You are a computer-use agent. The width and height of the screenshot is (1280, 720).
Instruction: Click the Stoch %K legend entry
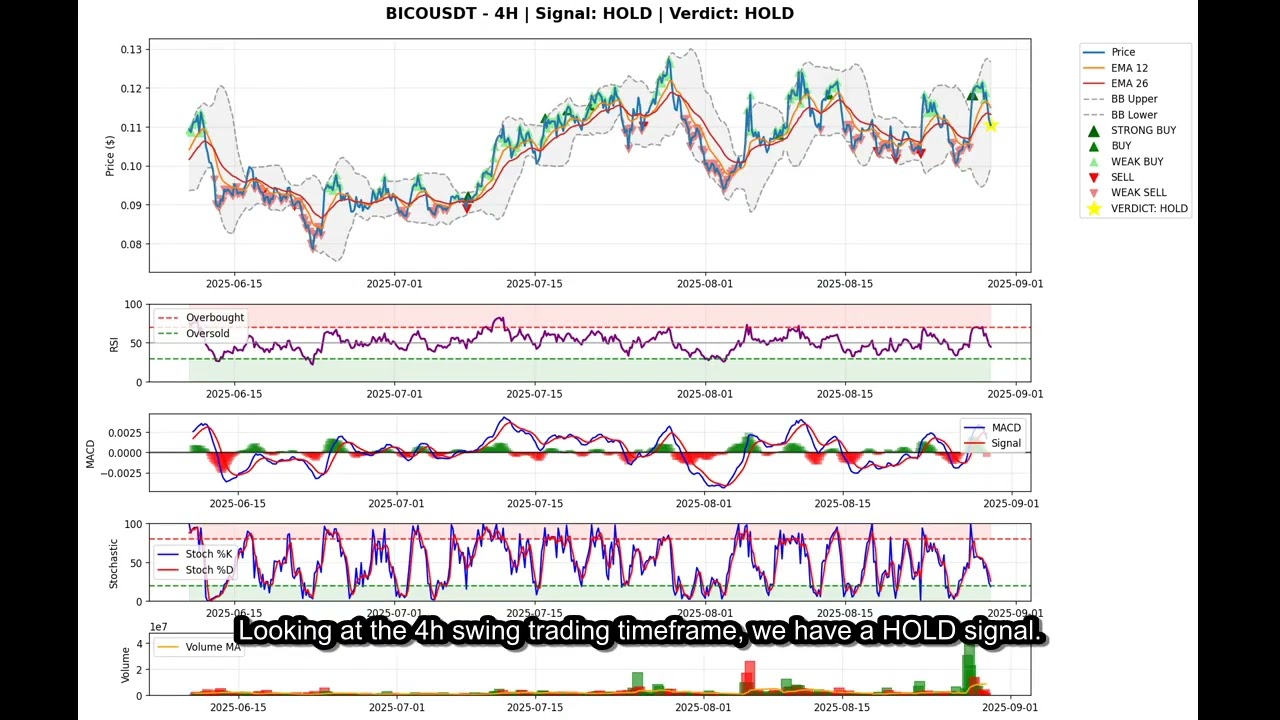click(x=195, y=554)
